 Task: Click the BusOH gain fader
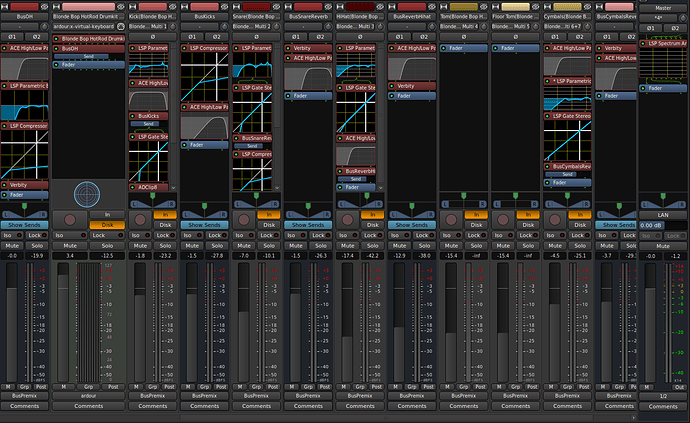(11, 320)
